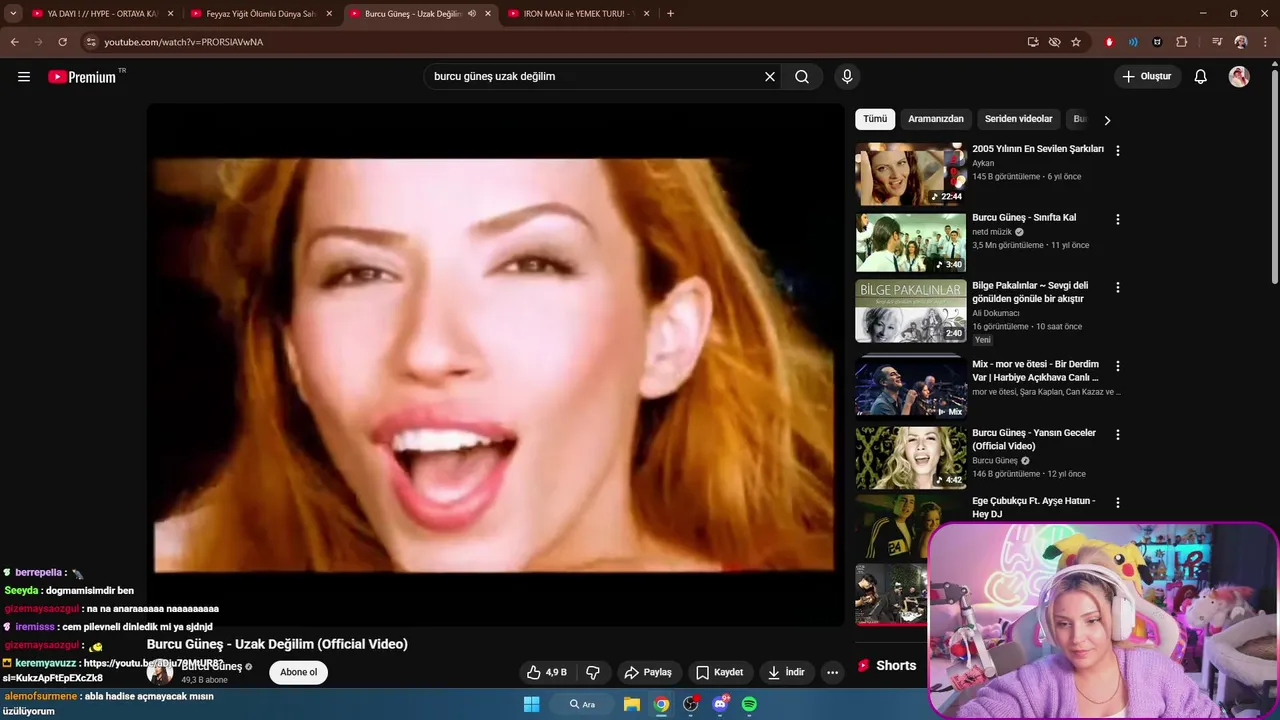Open Chrome profile avatar in toolbar

click(1241, 42)
